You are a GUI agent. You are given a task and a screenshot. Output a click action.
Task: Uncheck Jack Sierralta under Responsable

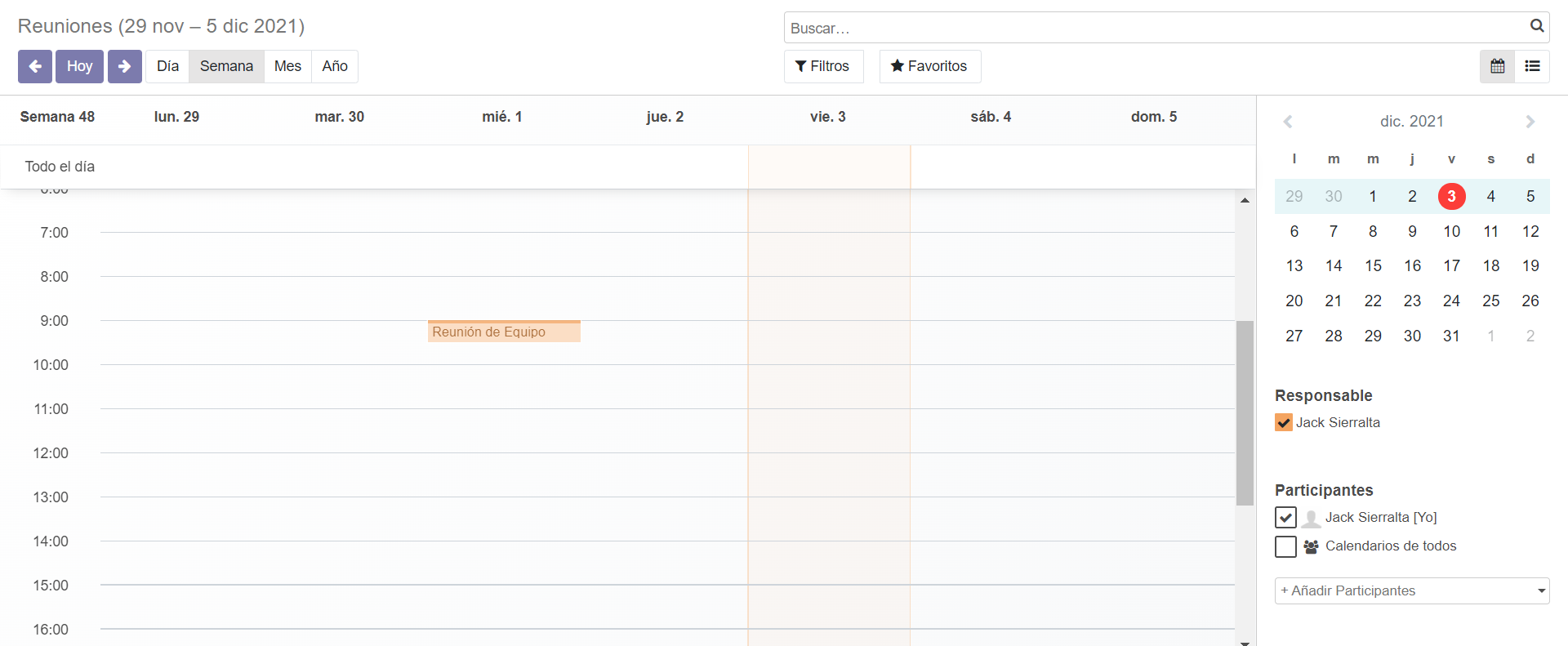pyautogui.click(x=1284, y=422)
